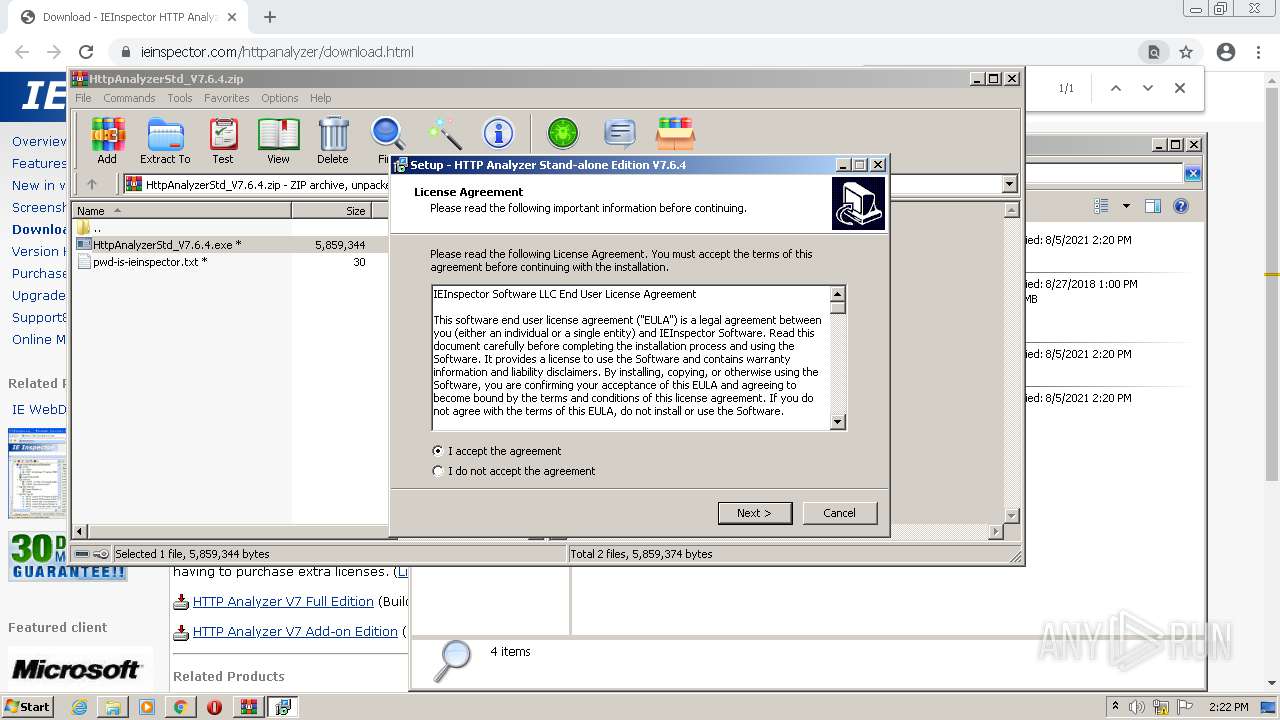Image resolution: width=1280 pixels, height=720 pixels.
Task: Open the WinRAR Help menu
Action: pos(320,98)
